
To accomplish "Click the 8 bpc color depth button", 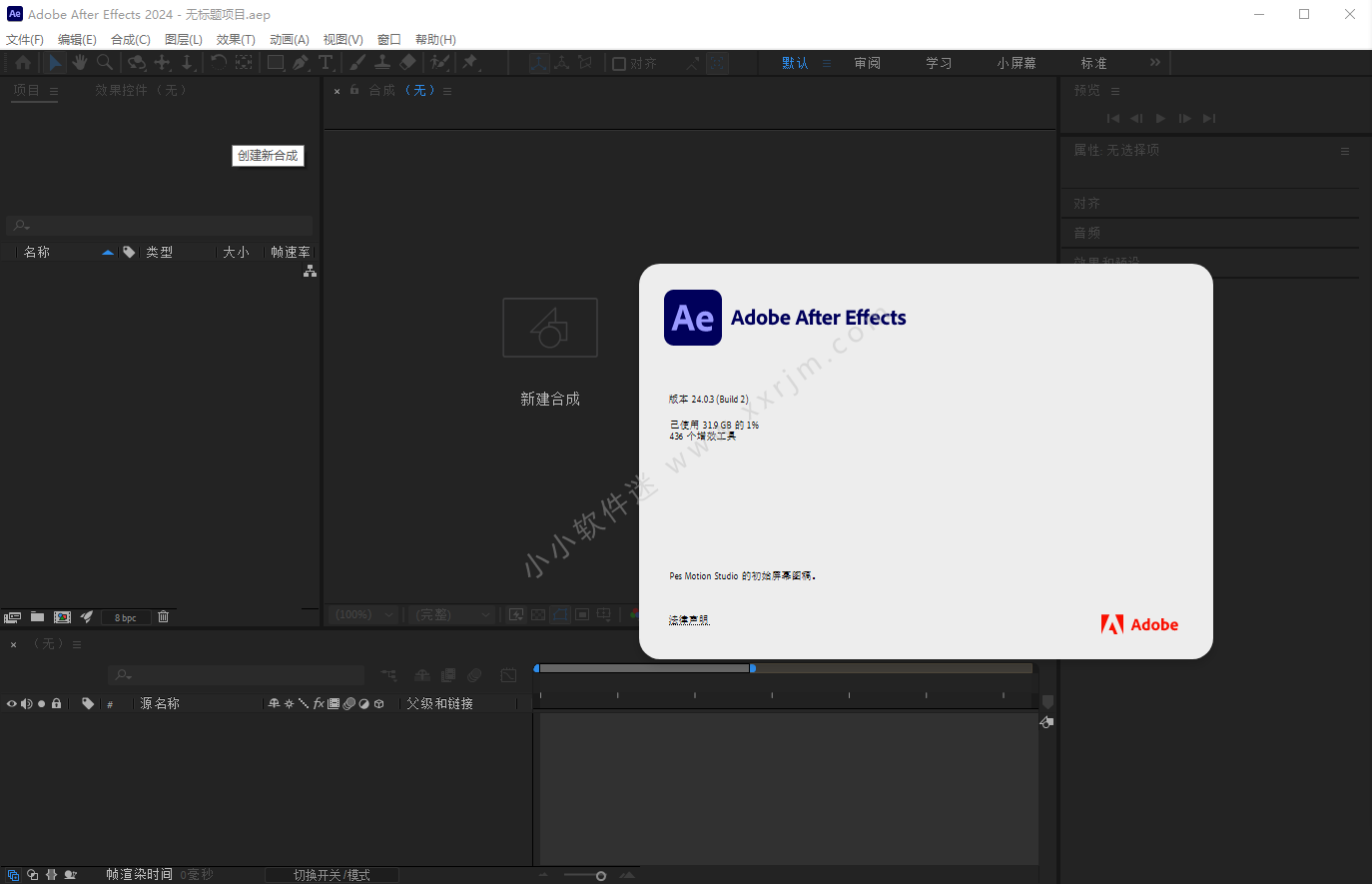I will [125, 617].
